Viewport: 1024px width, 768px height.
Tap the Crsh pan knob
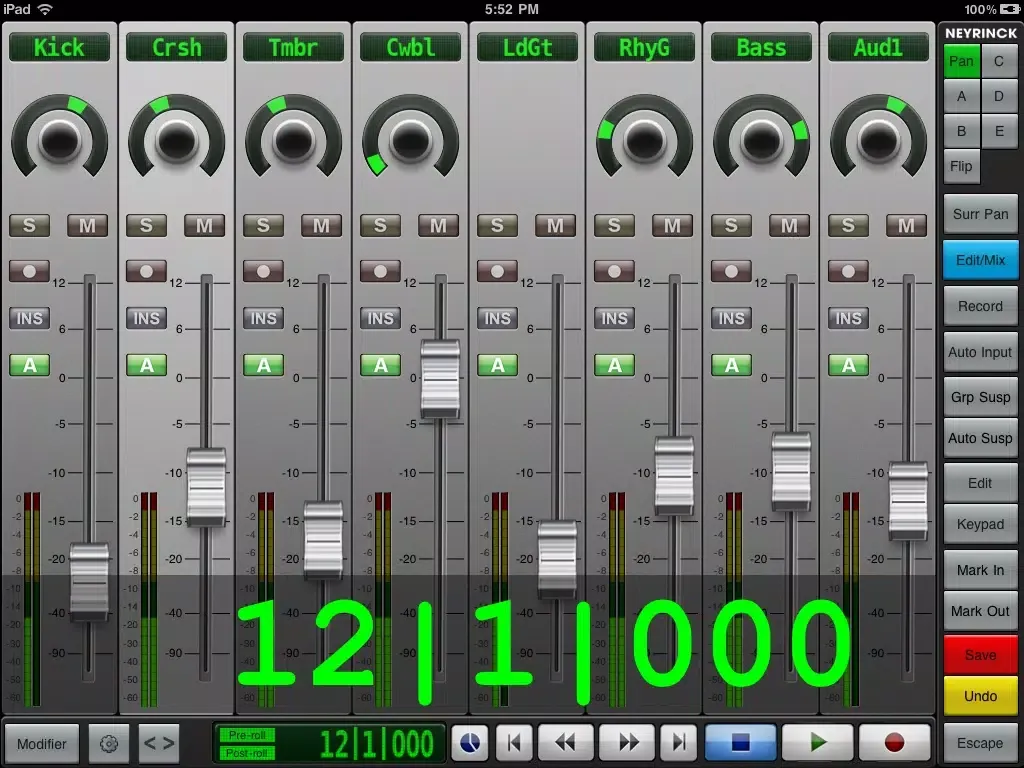click(x=176, y=139)
